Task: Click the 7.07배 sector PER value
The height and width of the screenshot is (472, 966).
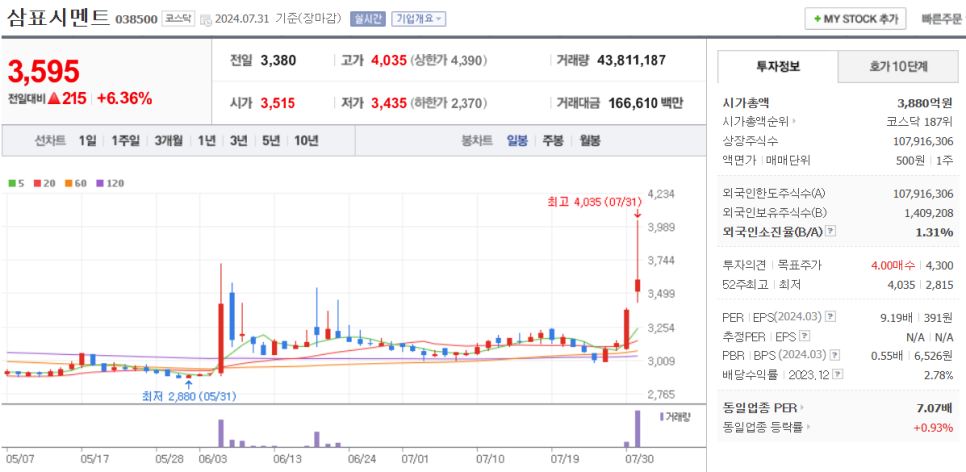Action: coord(935,408)
